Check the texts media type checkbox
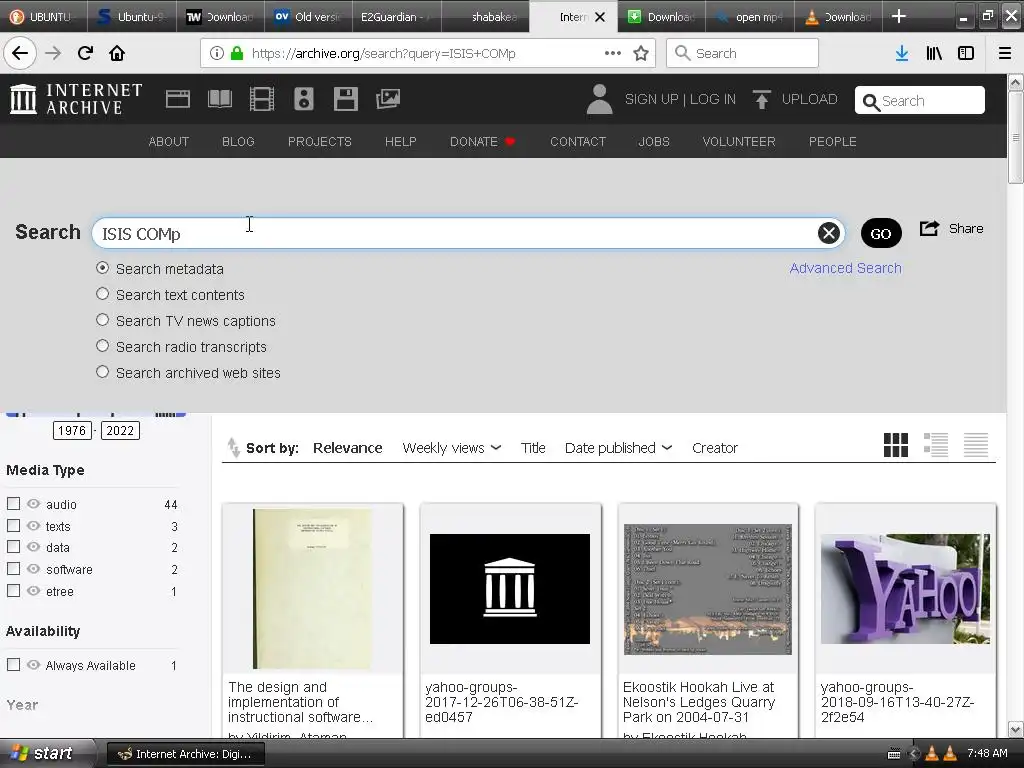The width and height of the screenshot is (1024, 768). click(x=13, y=525)
